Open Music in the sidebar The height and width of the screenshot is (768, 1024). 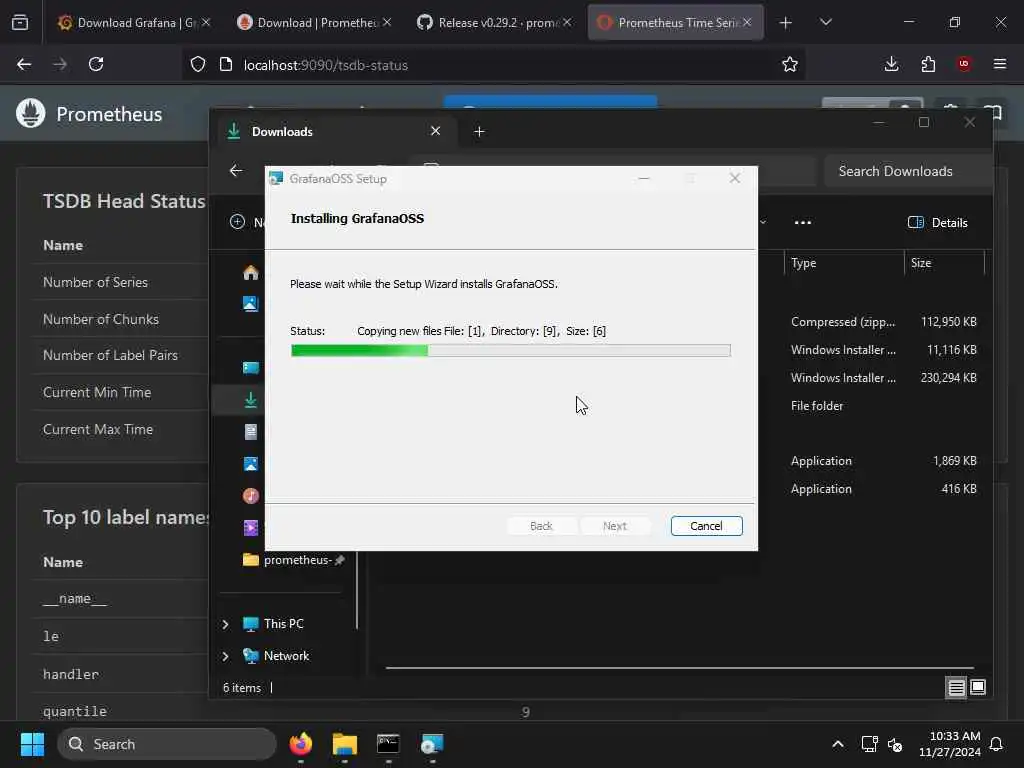click(251, 496)
